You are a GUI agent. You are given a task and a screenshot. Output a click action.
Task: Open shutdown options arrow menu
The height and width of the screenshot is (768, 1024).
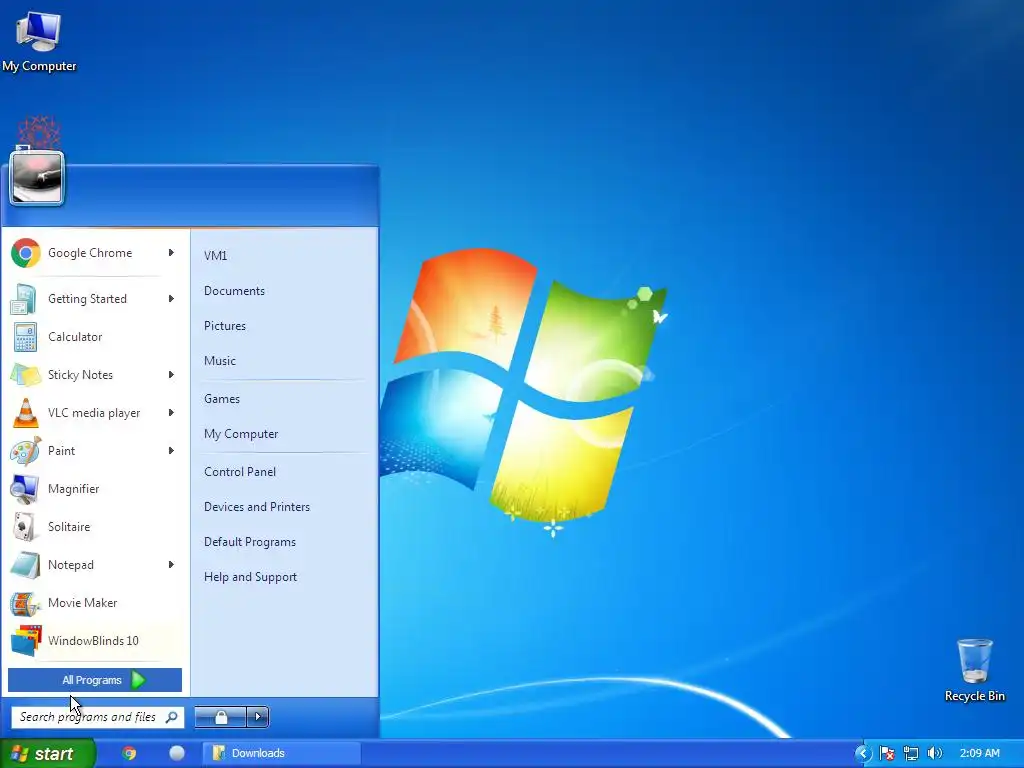[x=258, y=717]
